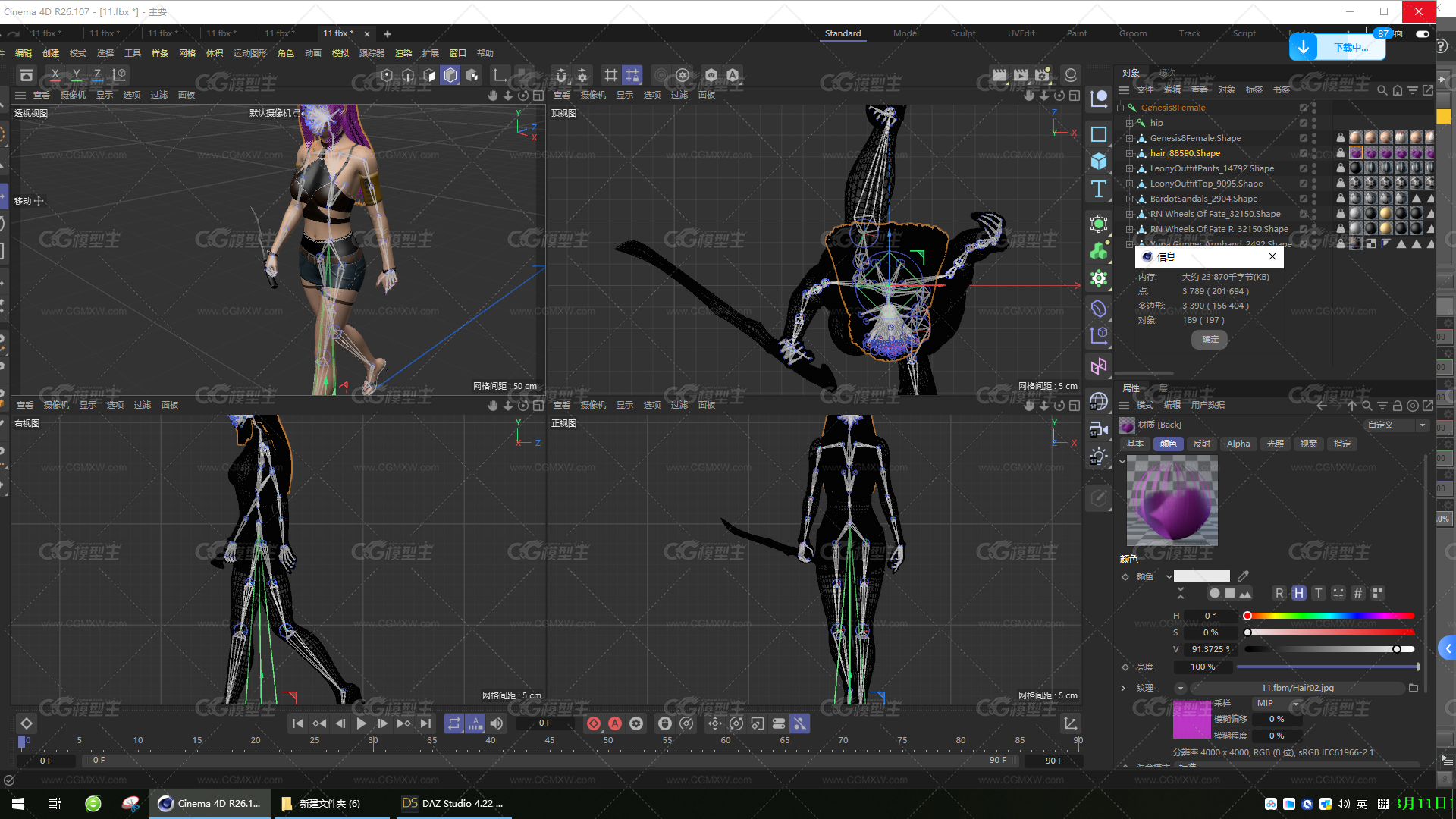Select the Points mode icon
This screenshot has height=819, width=1456.
coord(387,75)
